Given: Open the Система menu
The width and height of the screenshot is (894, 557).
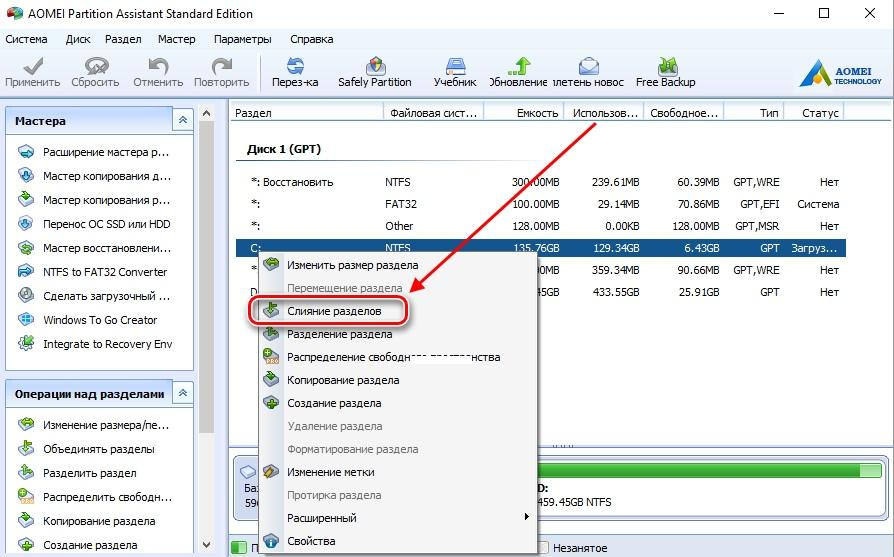Looking at the screenshot, I should pos(26,39).
